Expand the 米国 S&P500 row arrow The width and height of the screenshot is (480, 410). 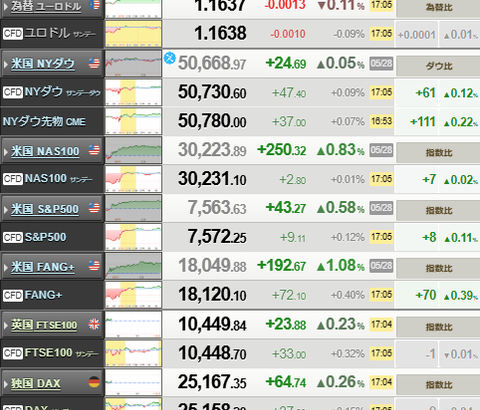[x=6, y=210]
